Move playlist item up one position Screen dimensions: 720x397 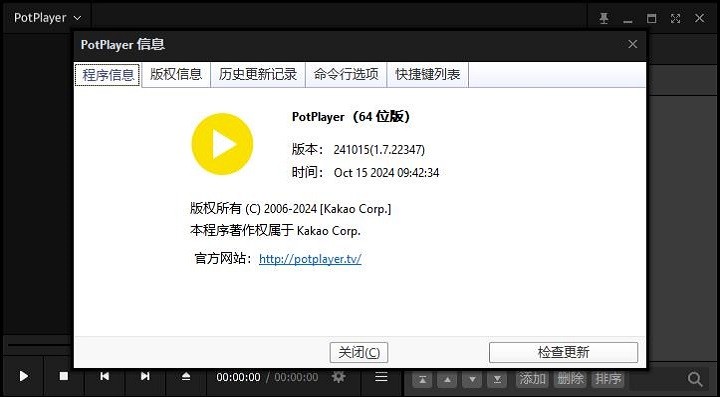point(447,380)
